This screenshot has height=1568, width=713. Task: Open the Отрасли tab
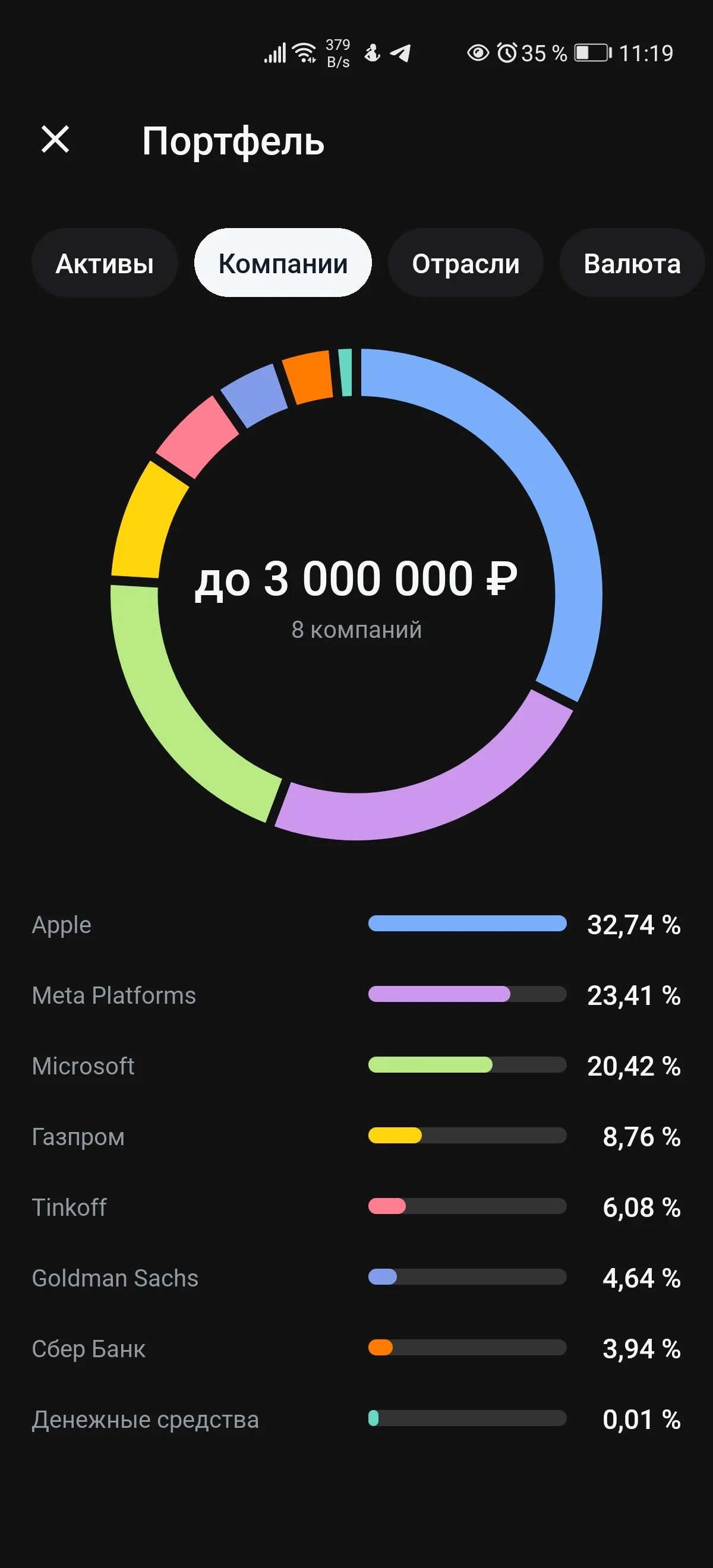(x=466, y=263)
